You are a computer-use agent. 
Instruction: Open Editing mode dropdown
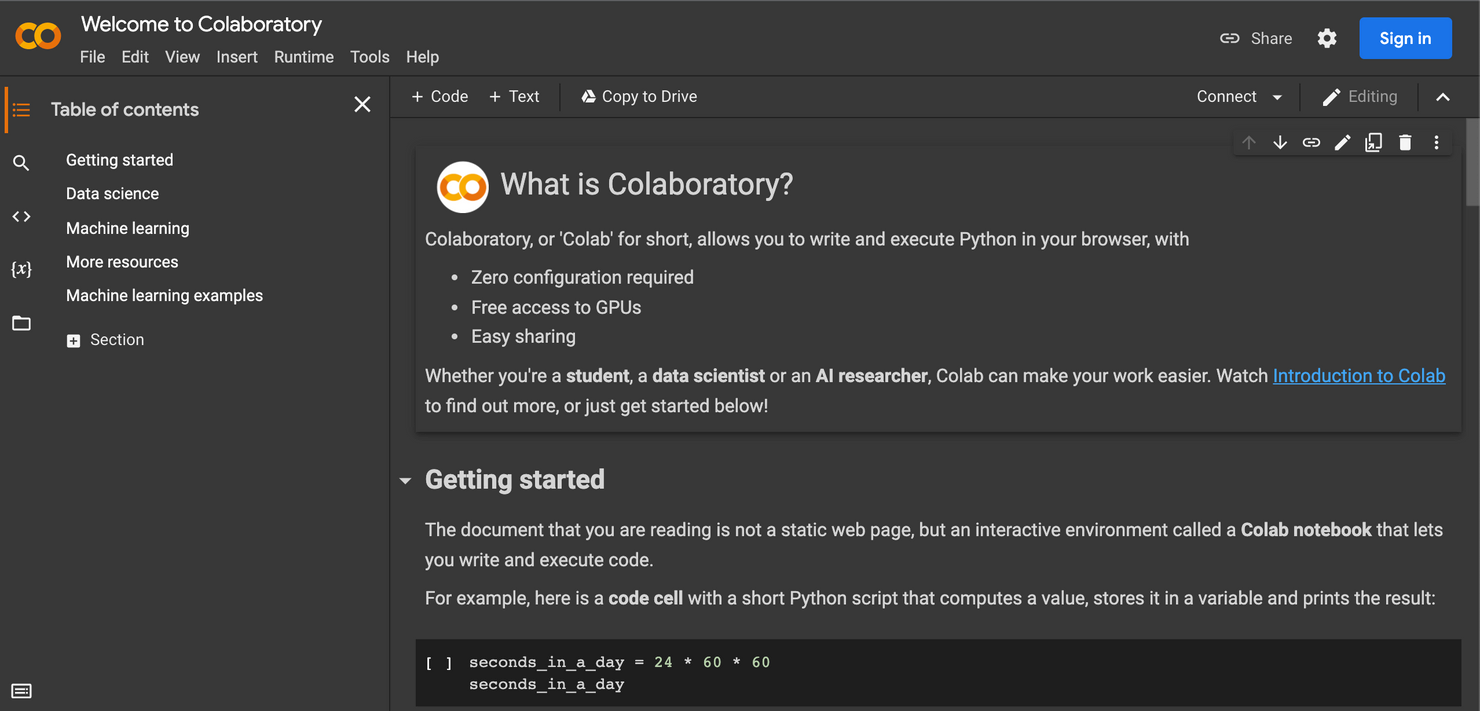coord(1359,96)
